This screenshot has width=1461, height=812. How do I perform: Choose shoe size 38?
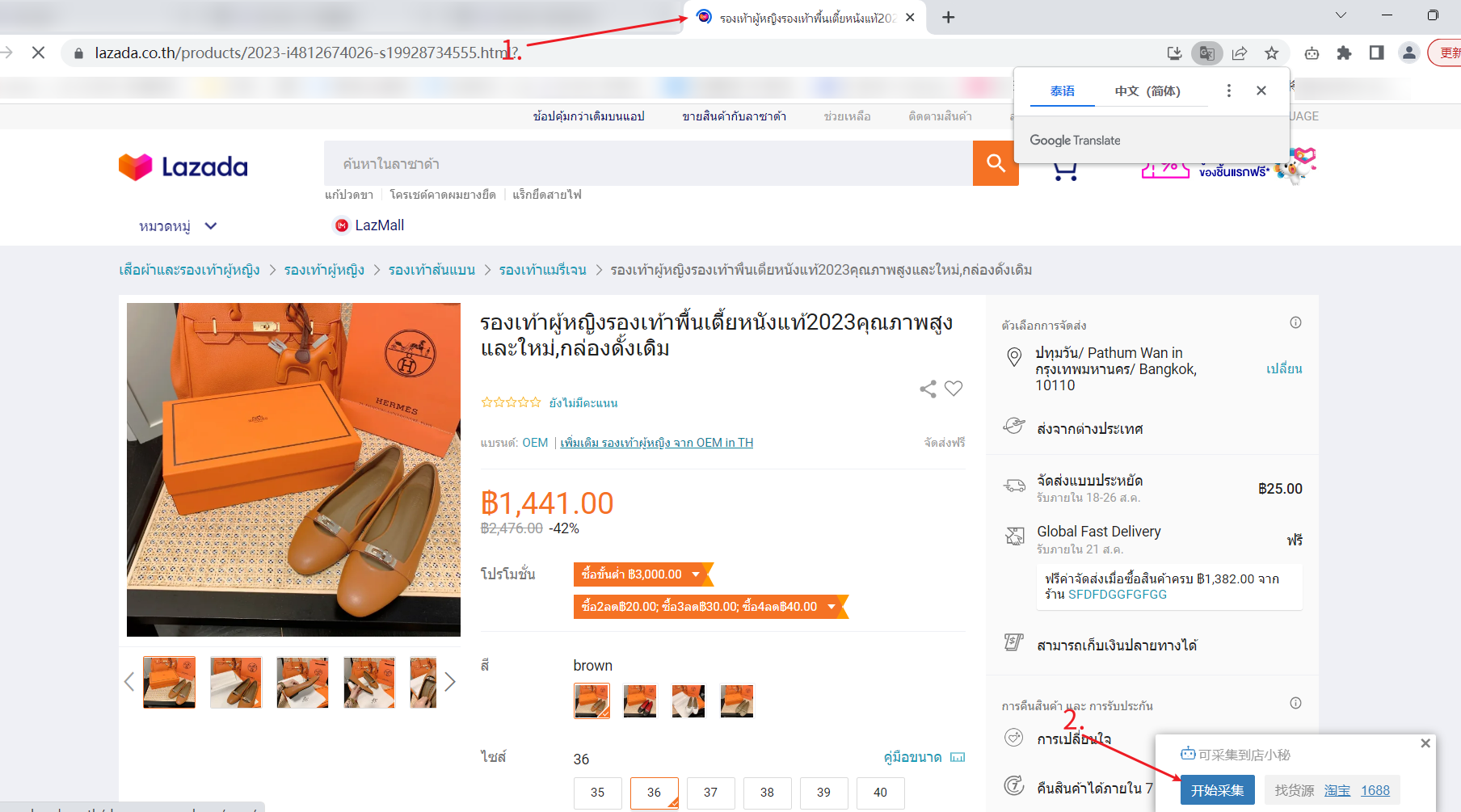coord(768,793)
